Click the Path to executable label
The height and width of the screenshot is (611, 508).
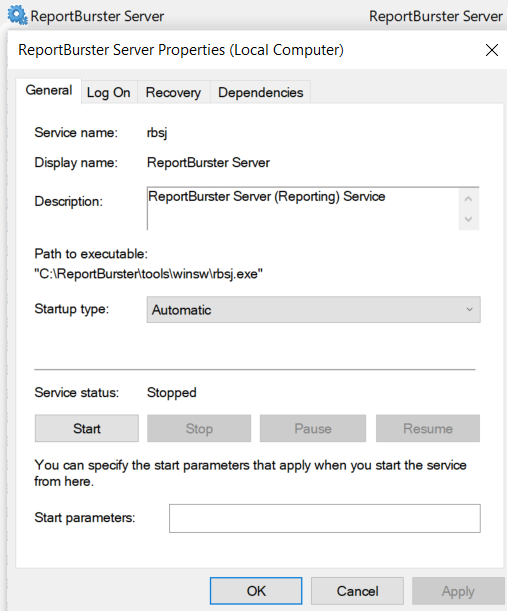tap(91, 254)
